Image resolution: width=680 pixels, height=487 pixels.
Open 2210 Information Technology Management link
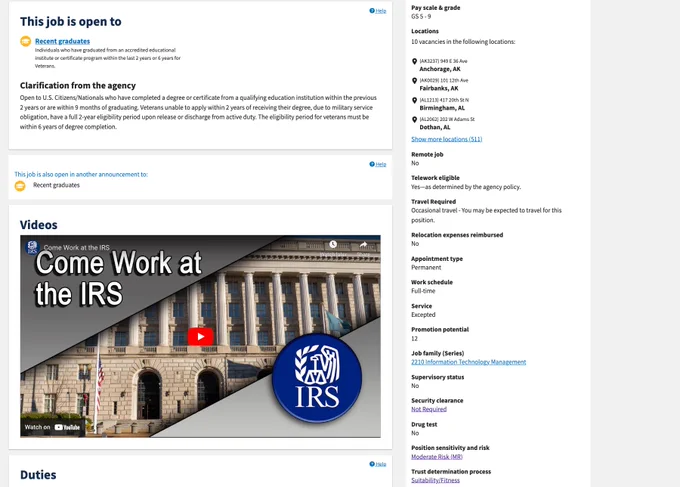coord(468,362)
